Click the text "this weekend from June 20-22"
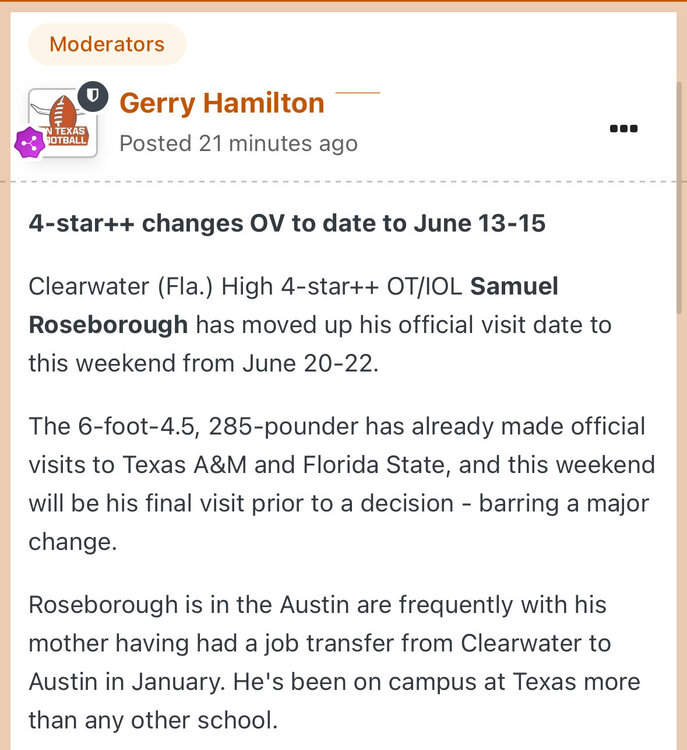This screenshot has width=687, height=750. 204,362
